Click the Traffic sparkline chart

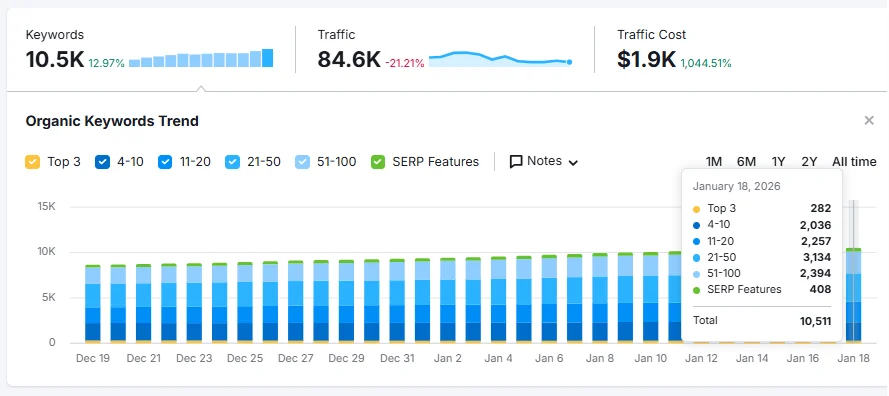(x=500, y=58)
